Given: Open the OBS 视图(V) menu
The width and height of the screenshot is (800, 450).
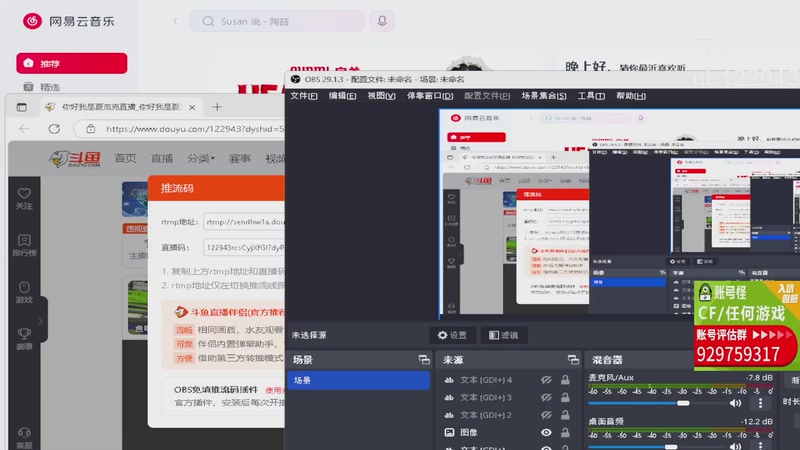Looking at the screenshot, I should [382, 96].
